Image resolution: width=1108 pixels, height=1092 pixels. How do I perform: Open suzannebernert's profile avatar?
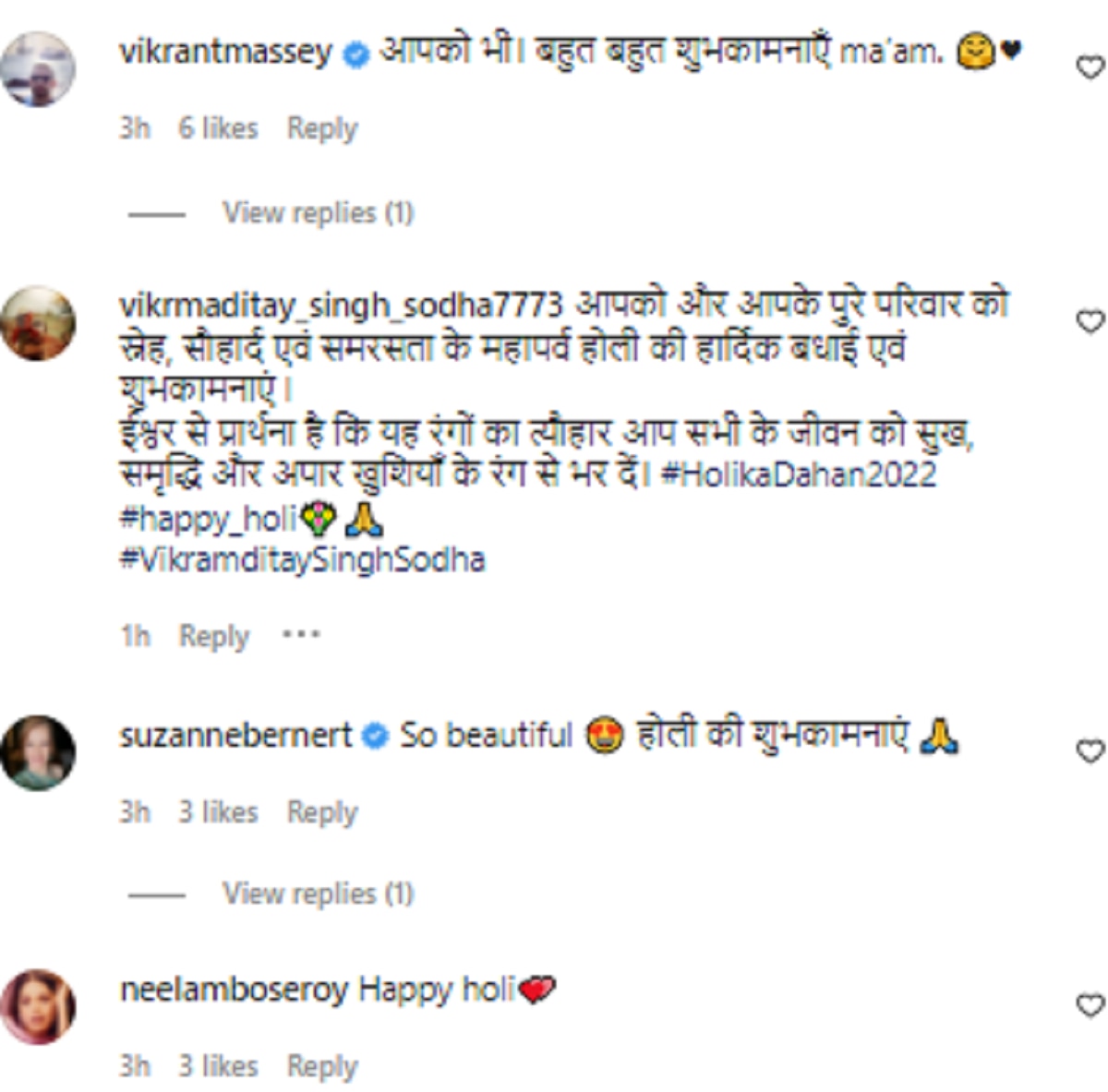pos(38,751)
